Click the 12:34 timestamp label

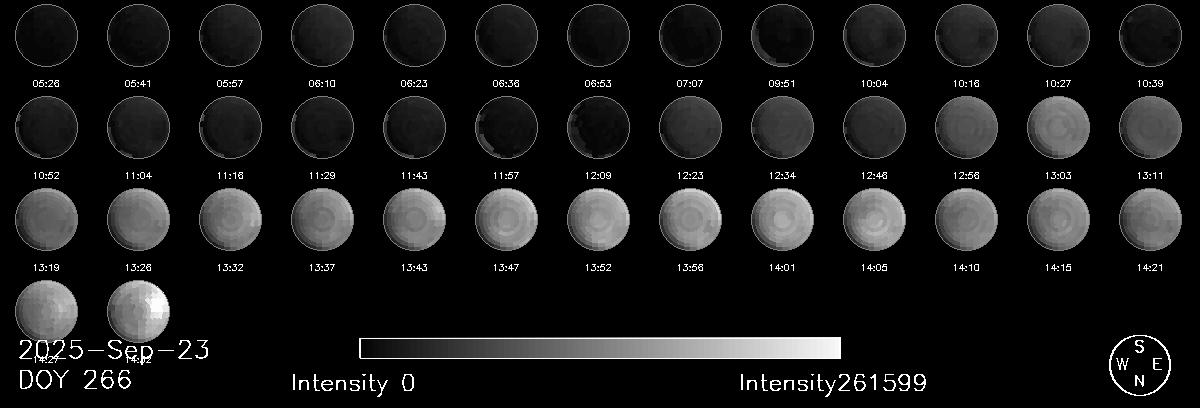[783, 176]
